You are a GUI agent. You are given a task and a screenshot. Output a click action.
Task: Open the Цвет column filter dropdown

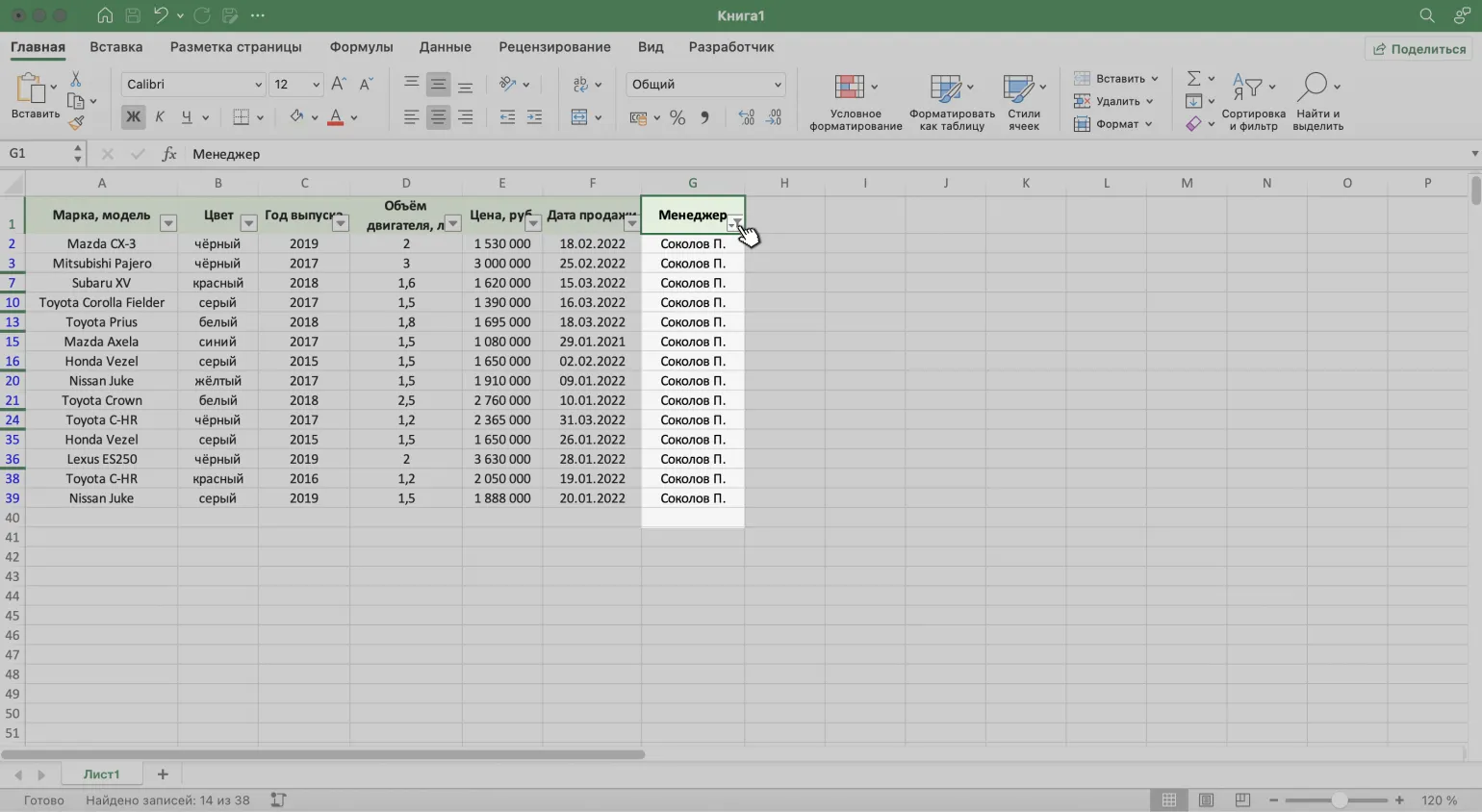pos(248,223)
